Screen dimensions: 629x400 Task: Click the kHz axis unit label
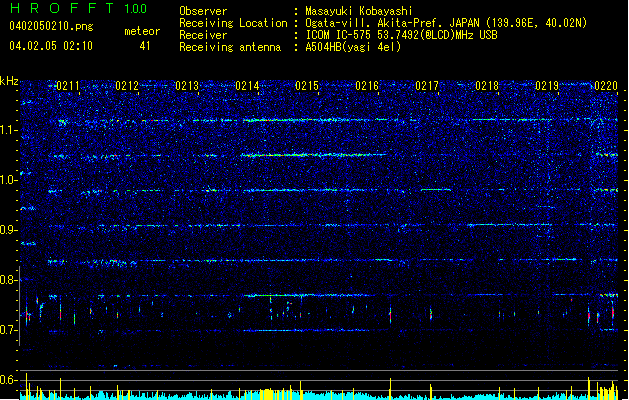point(9,81)
